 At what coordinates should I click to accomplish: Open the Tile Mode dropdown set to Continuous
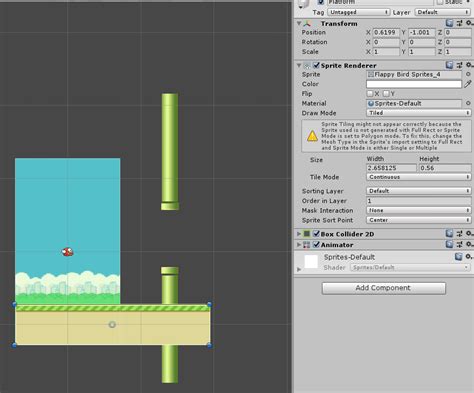pyautogui.click(x=419, y=177)
